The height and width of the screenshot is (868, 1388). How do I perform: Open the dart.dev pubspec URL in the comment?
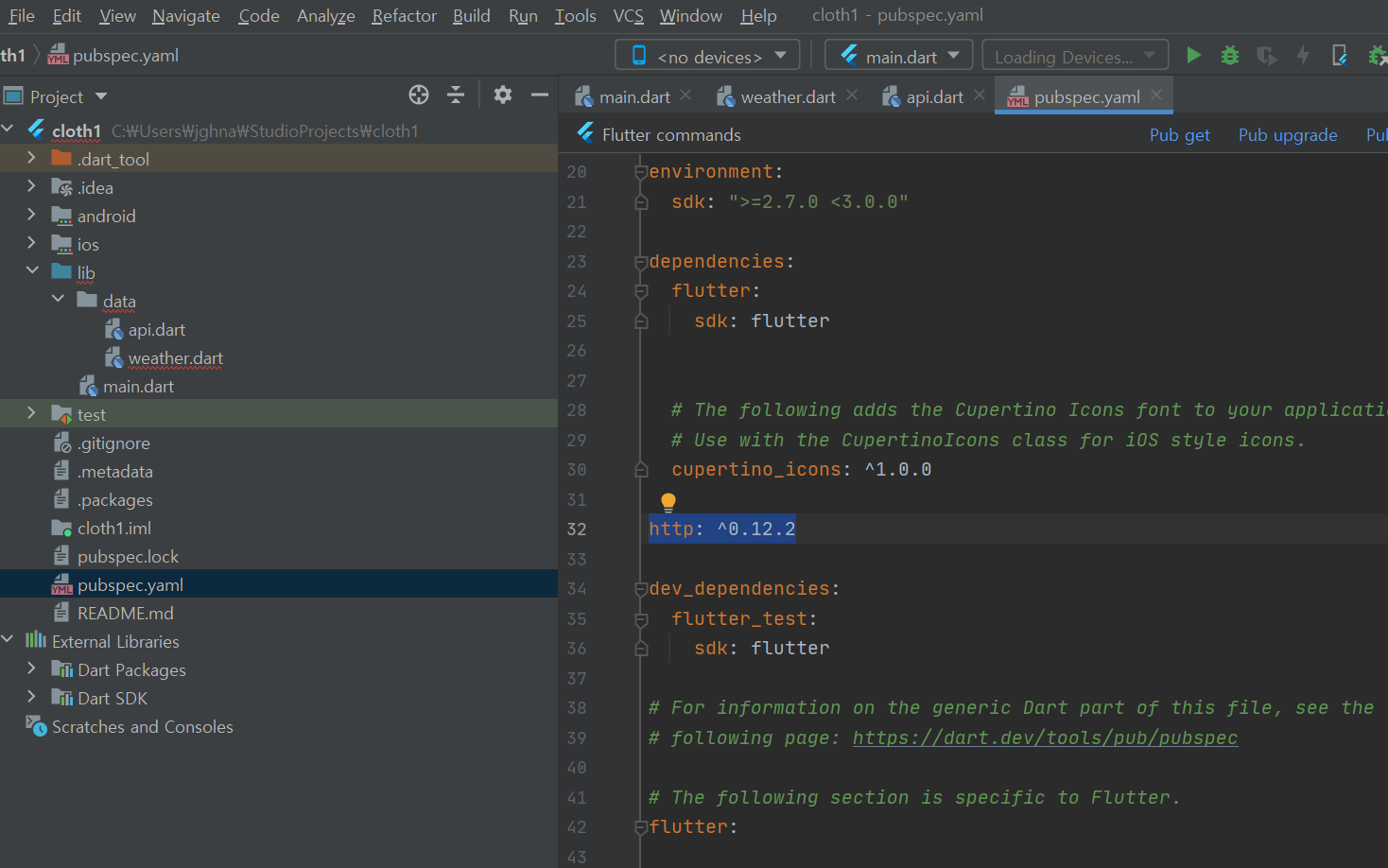pyautogui.click(x=1045, y=738)
